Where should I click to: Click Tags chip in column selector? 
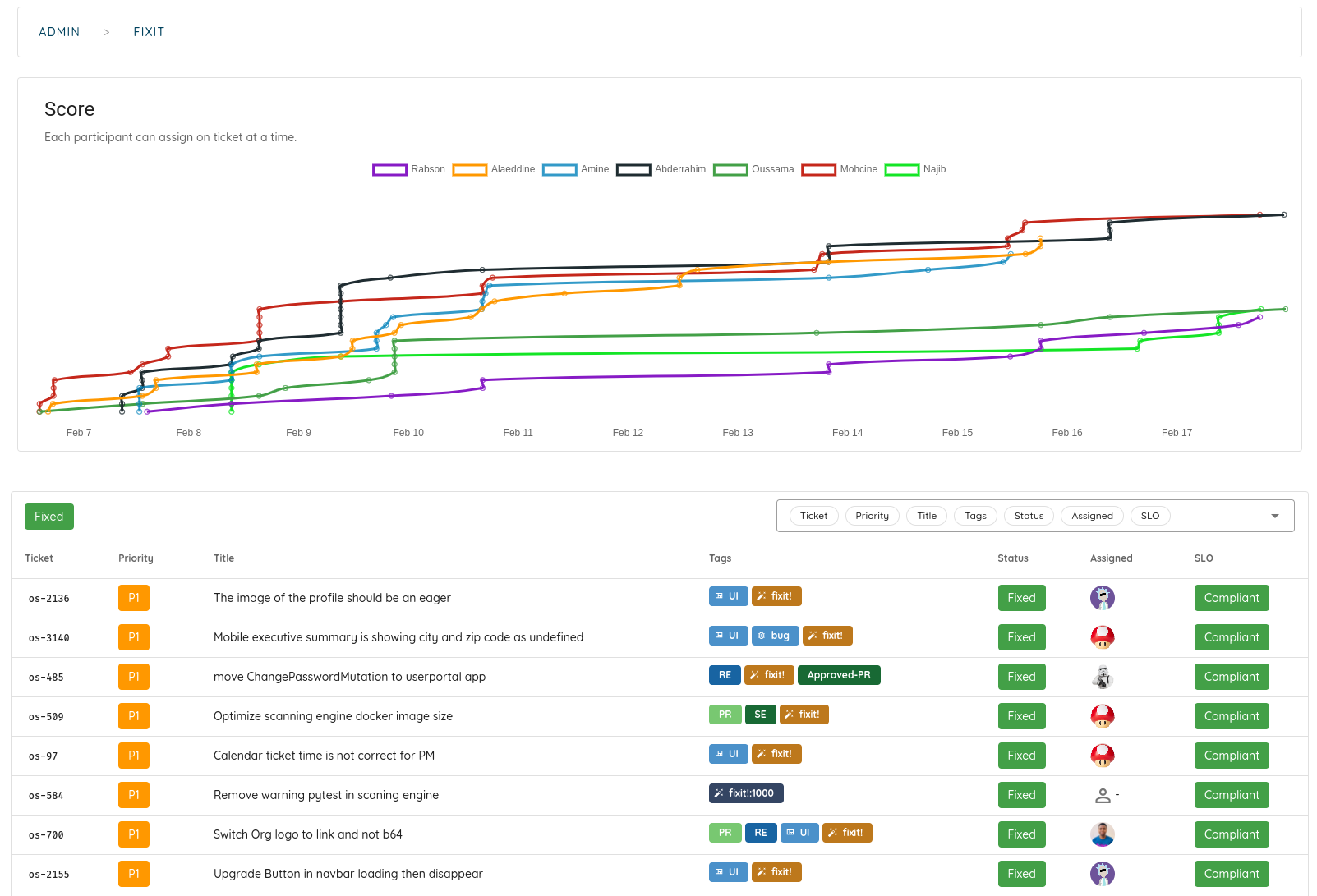tap(975, 516)
